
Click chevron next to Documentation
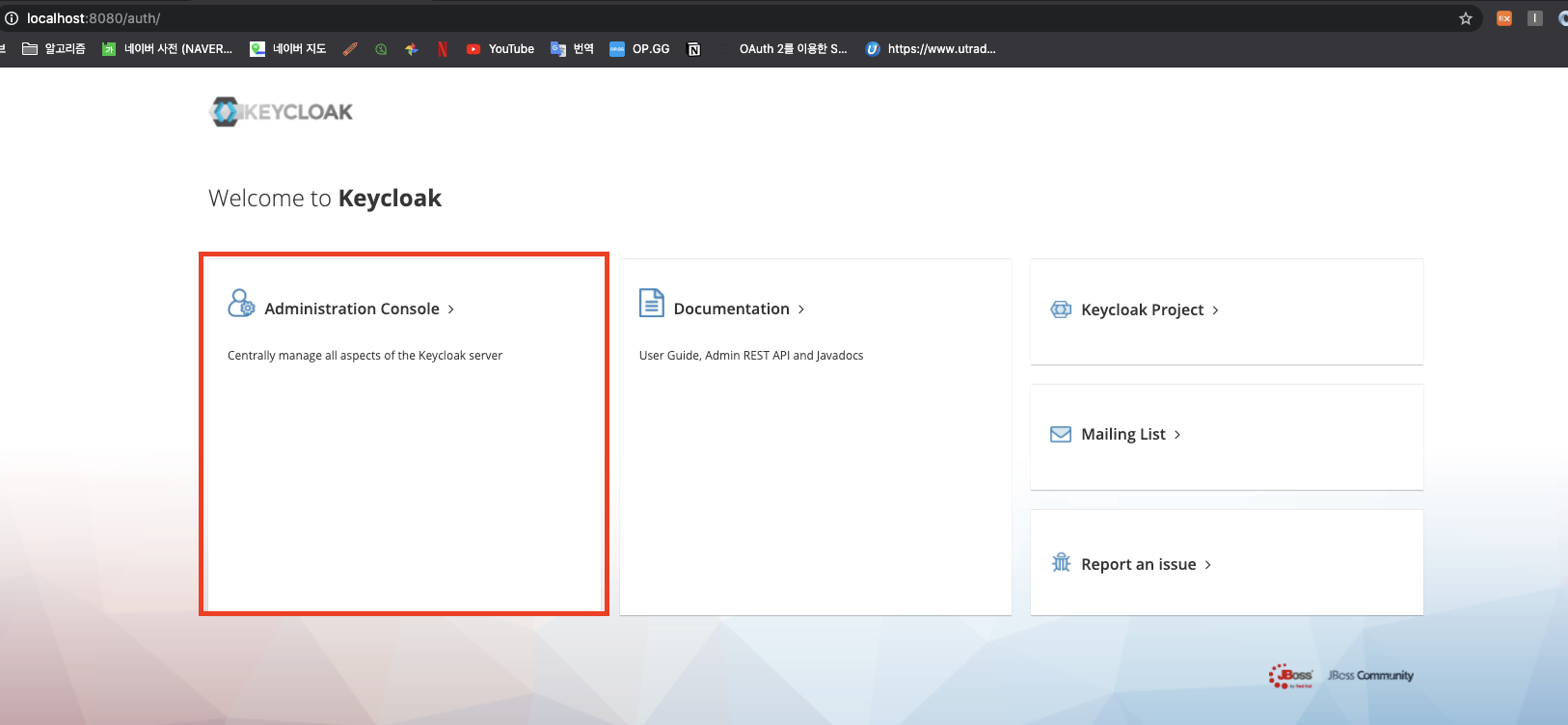point(801,309)
